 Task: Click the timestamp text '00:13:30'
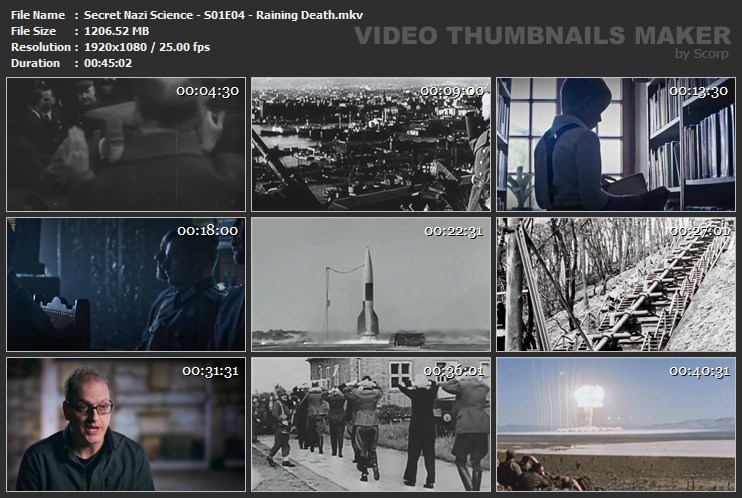click(698, 91)
